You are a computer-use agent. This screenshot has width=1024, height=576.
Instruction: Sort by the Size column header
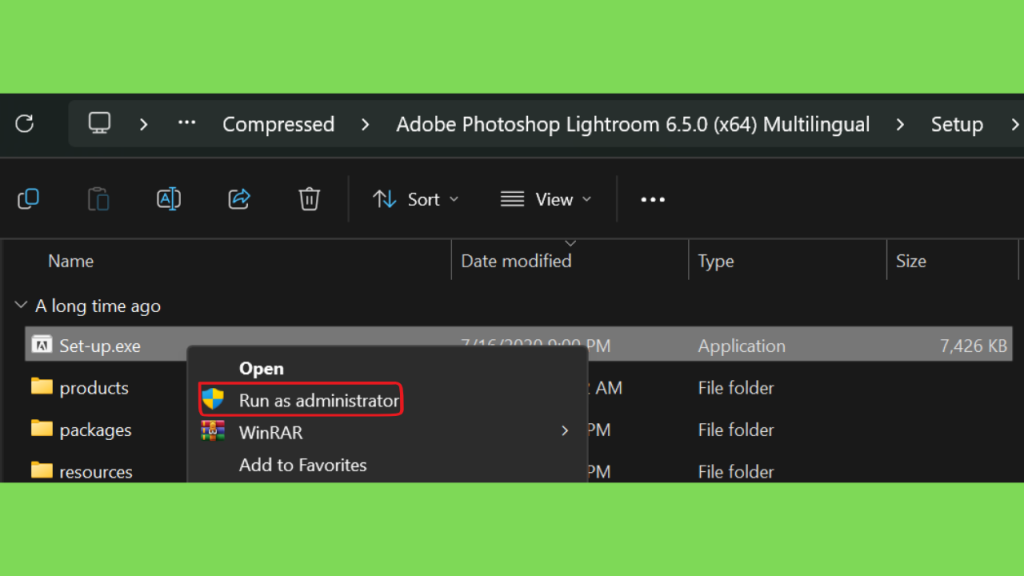[x=911, y=261]
